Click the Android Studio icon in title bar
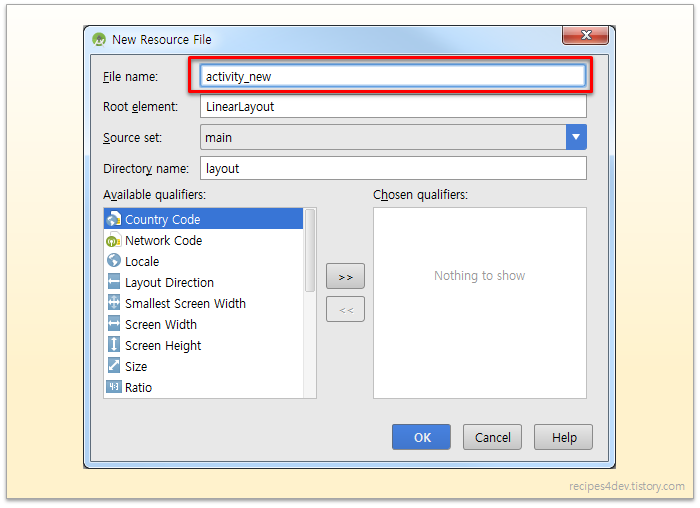 click(x=99, y=40)
